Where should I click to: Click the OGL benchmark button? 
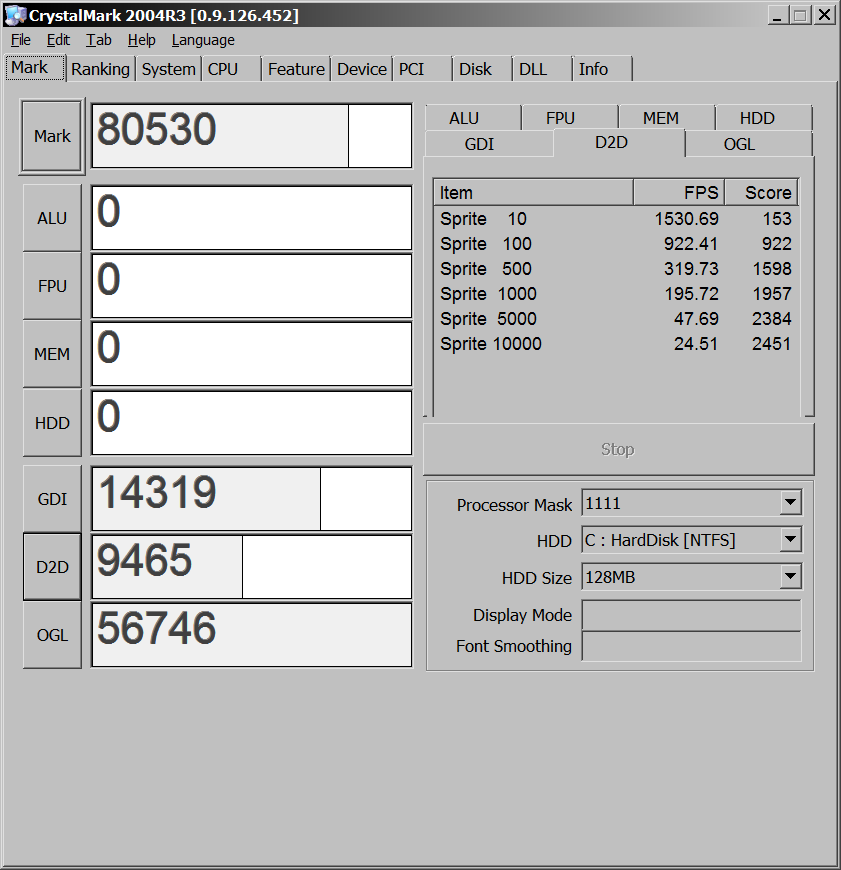tap(52, 635)
